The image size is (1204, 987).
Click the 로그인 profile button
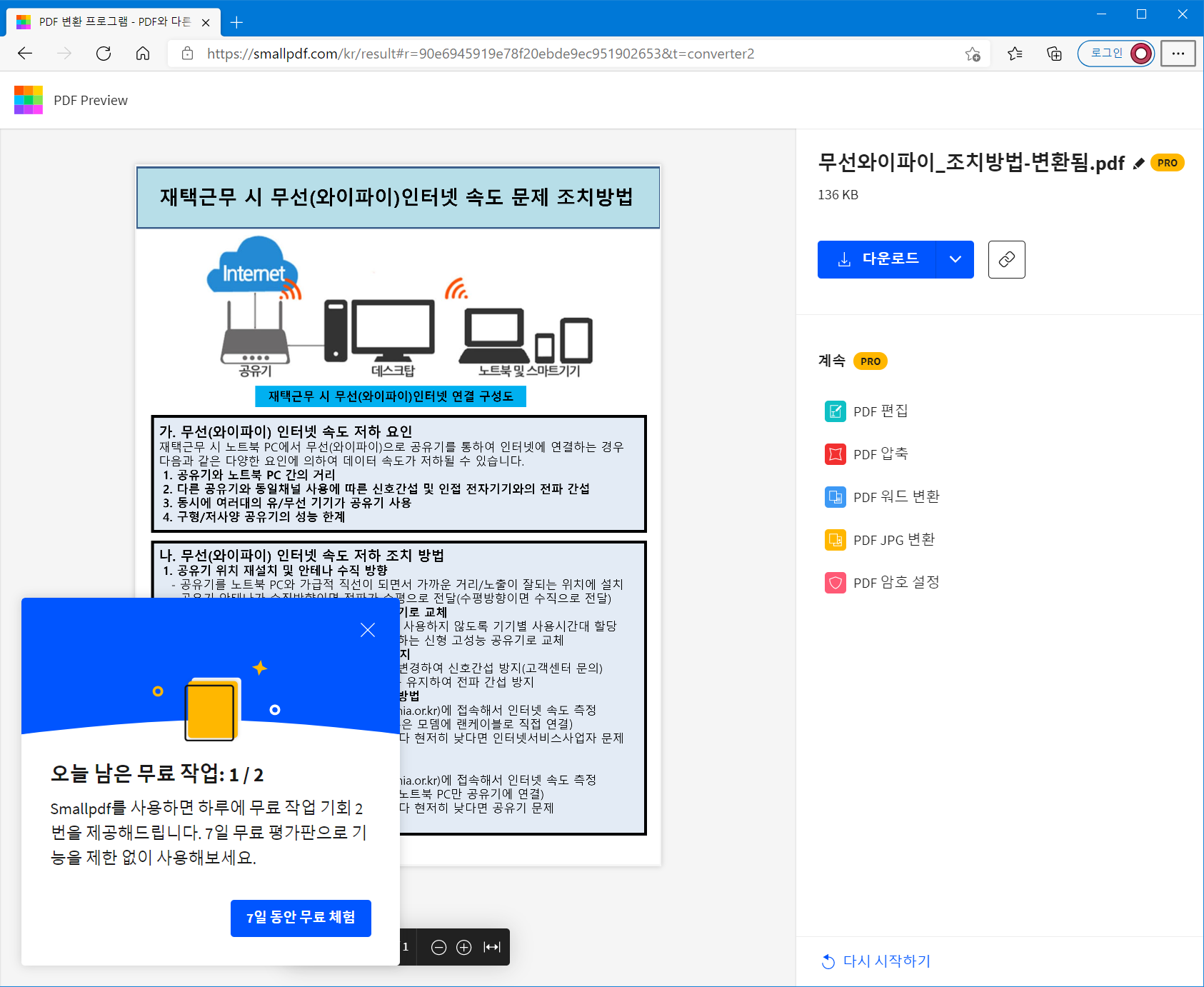pyautogui.click(x=1116, y=54)
